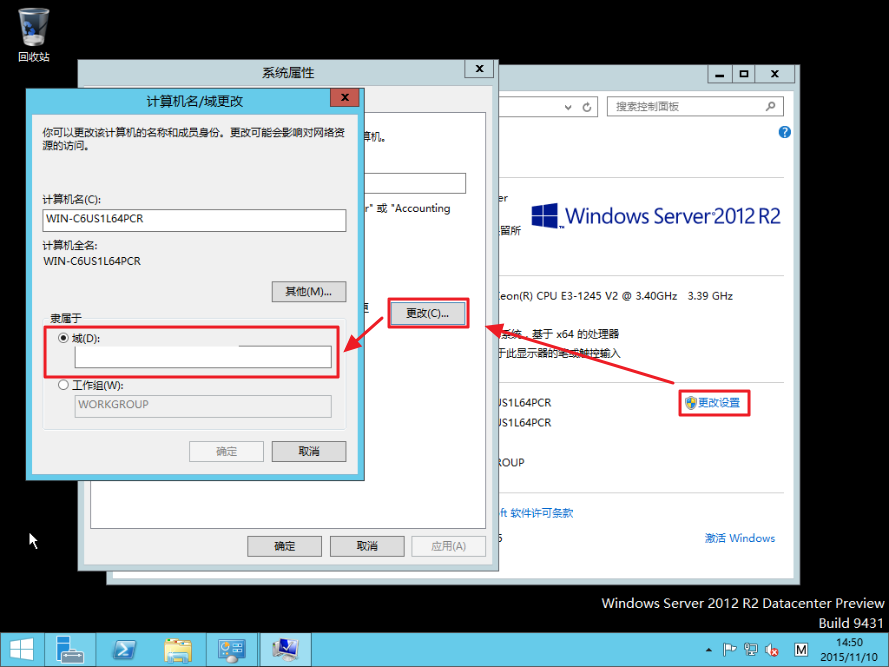Expand the address bar history dropdown
The image size is (889, 667).
[x=568, y=107]
